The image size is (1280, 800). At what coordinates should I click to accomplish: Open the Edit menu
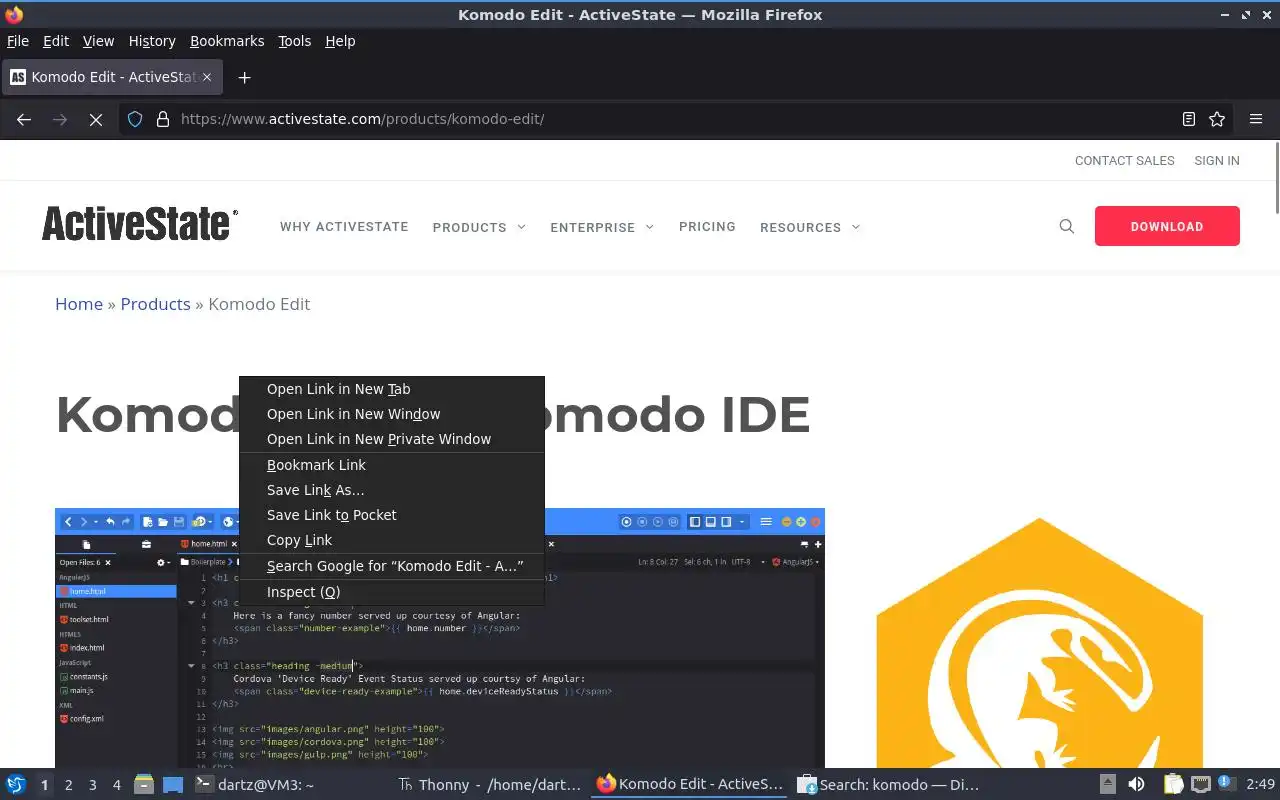56,41
